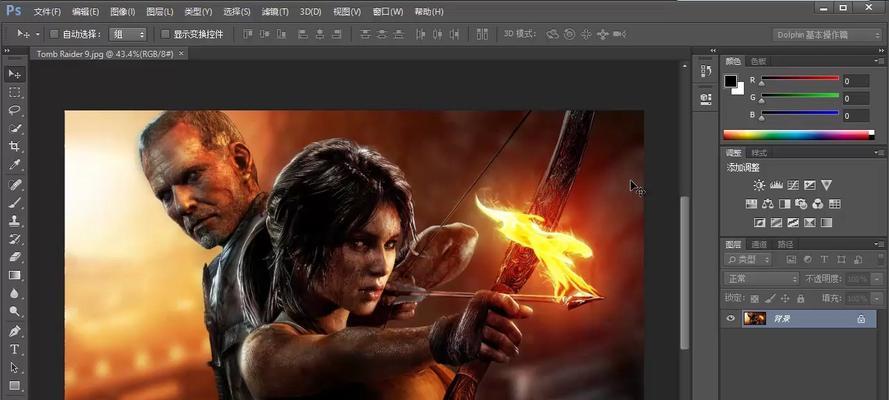Switch to the 通道 channels tab
889x400 pixels.
pyautogui.click(x=759, y=244)
